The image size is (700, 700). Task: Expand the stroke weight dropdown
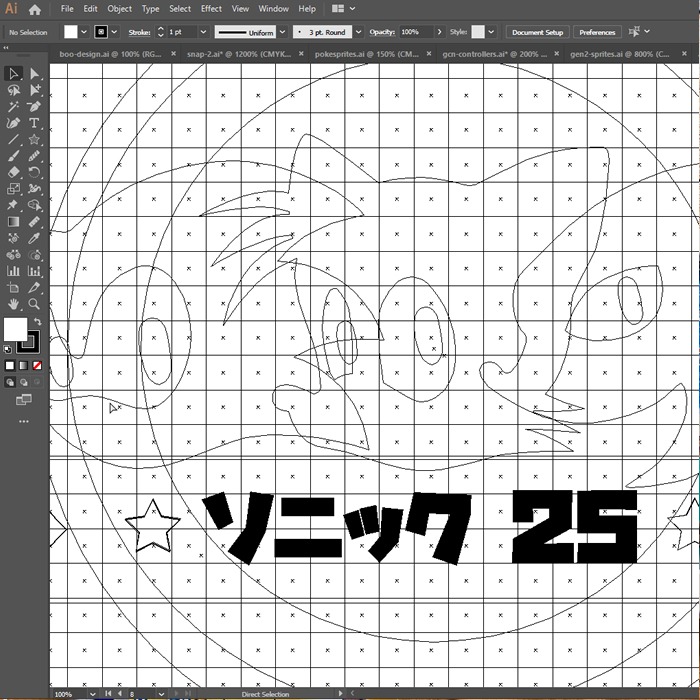pos(203,32)
